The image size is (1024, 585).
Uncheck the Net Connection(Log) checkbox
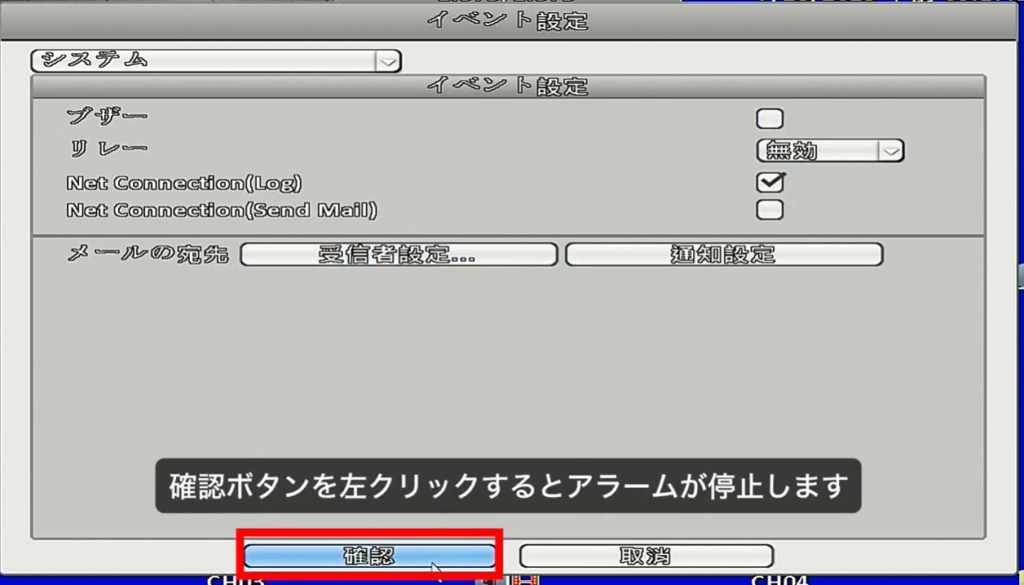pyautogui.click(x=769, y=182)
